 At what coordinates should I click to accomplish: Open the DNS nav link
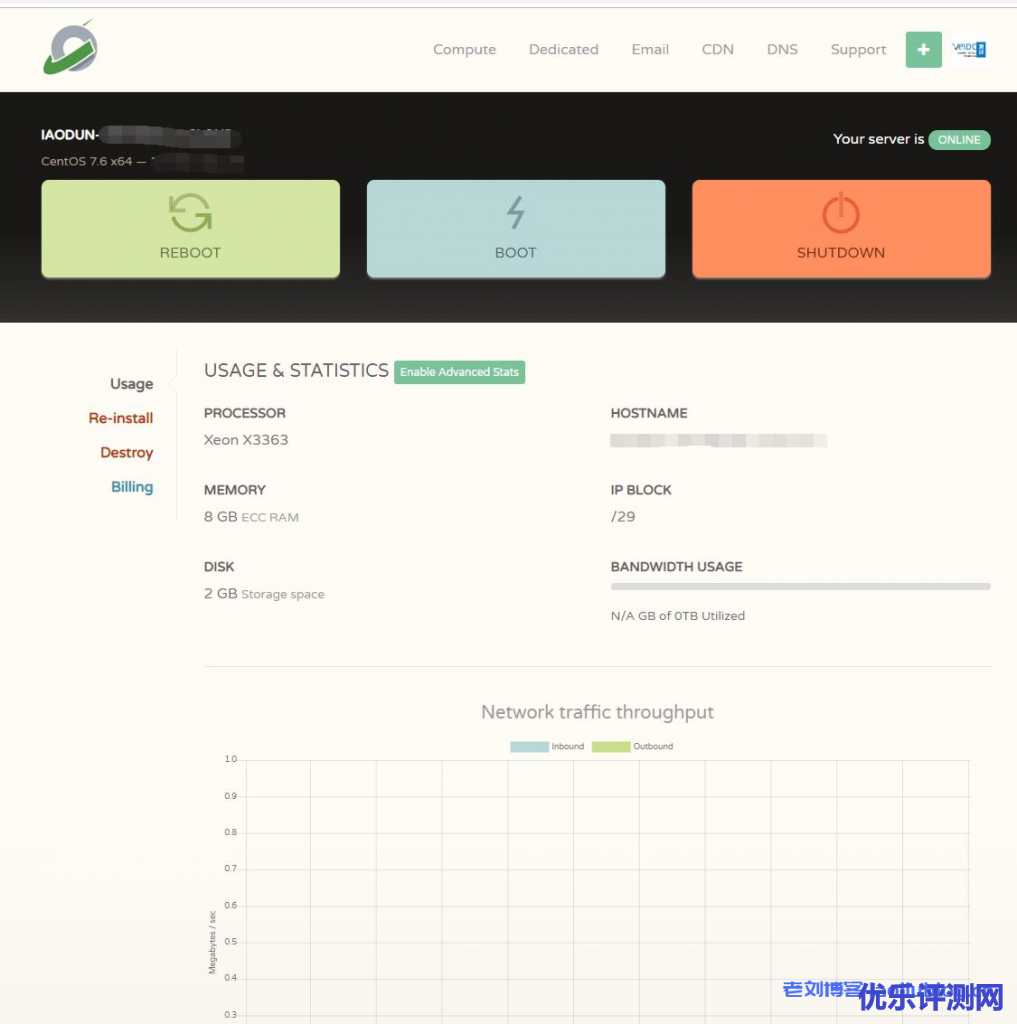click(782, 49)
